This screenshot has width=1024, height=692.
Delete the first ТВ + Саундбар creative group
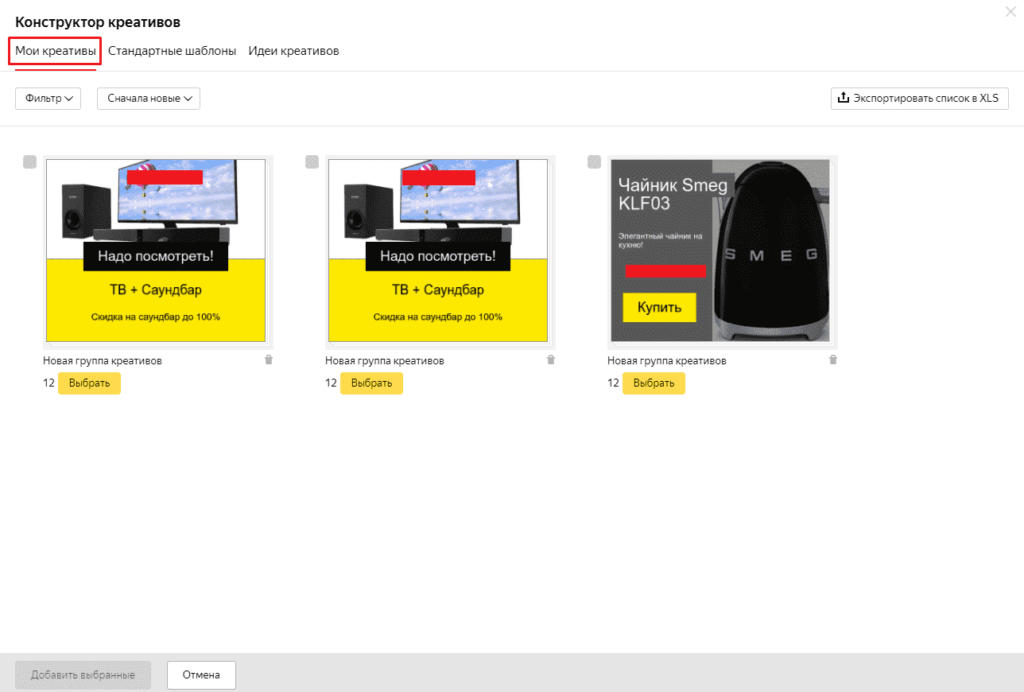[x=268, y=360]
